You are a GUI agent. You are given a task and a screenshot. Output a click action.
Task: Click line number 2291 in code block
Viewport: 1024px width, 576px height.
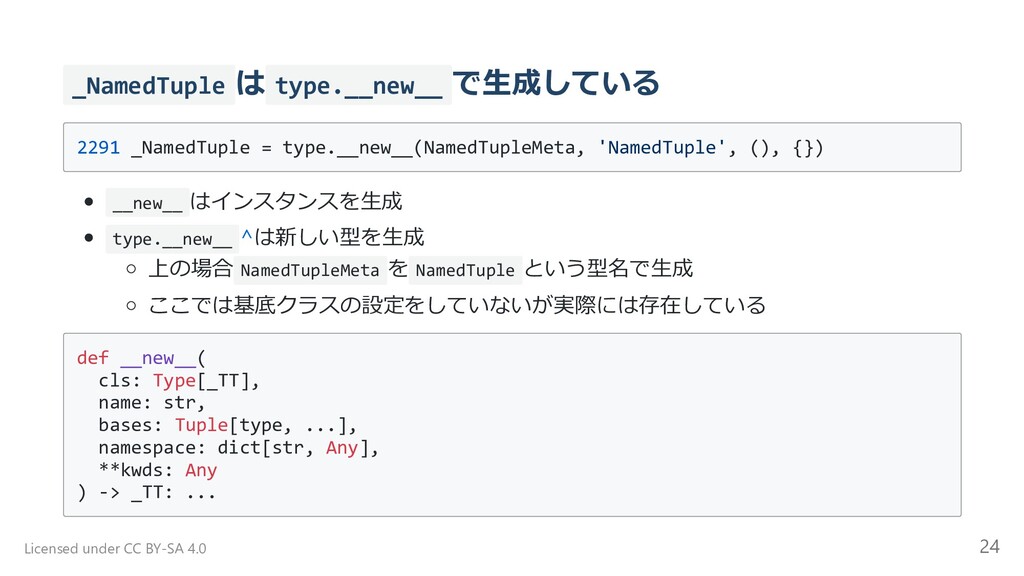(99, 148)
